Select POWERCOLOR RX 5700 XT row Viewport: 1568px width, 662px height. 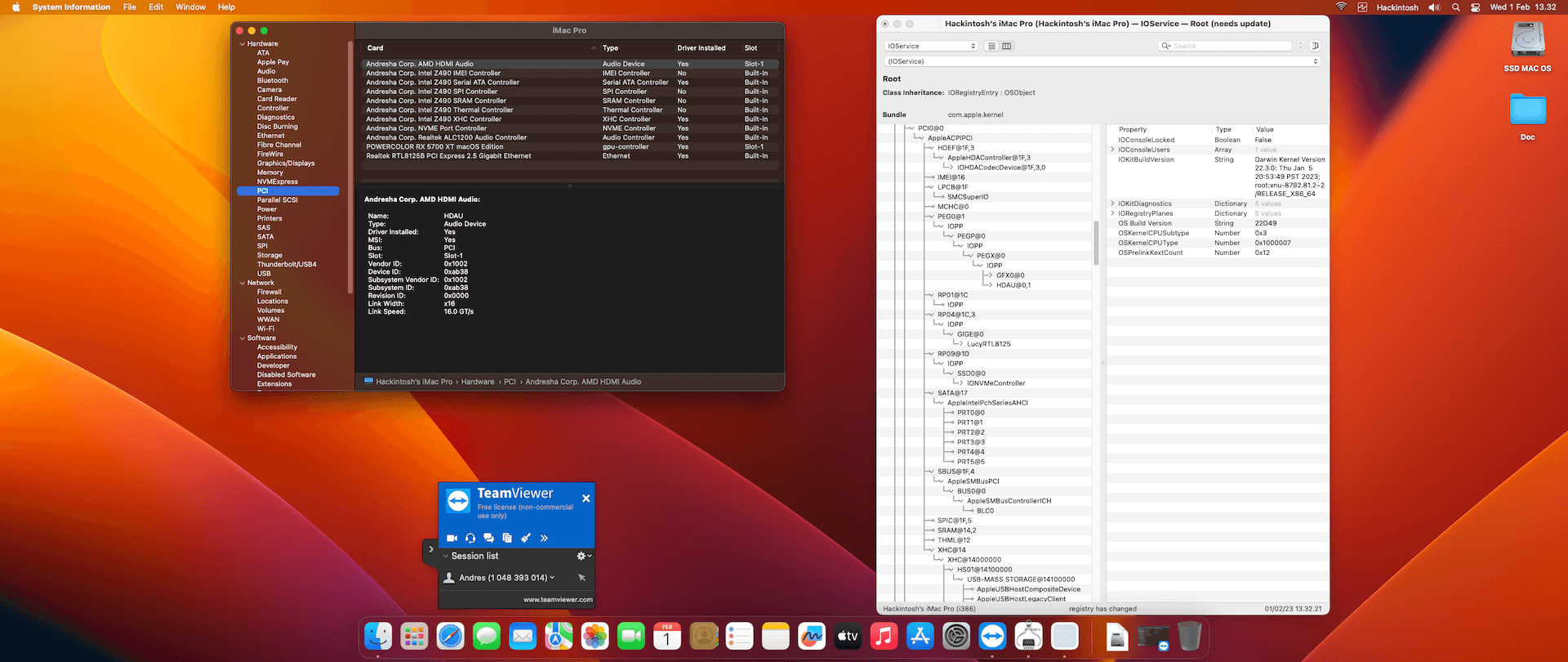tap(570, 147)
